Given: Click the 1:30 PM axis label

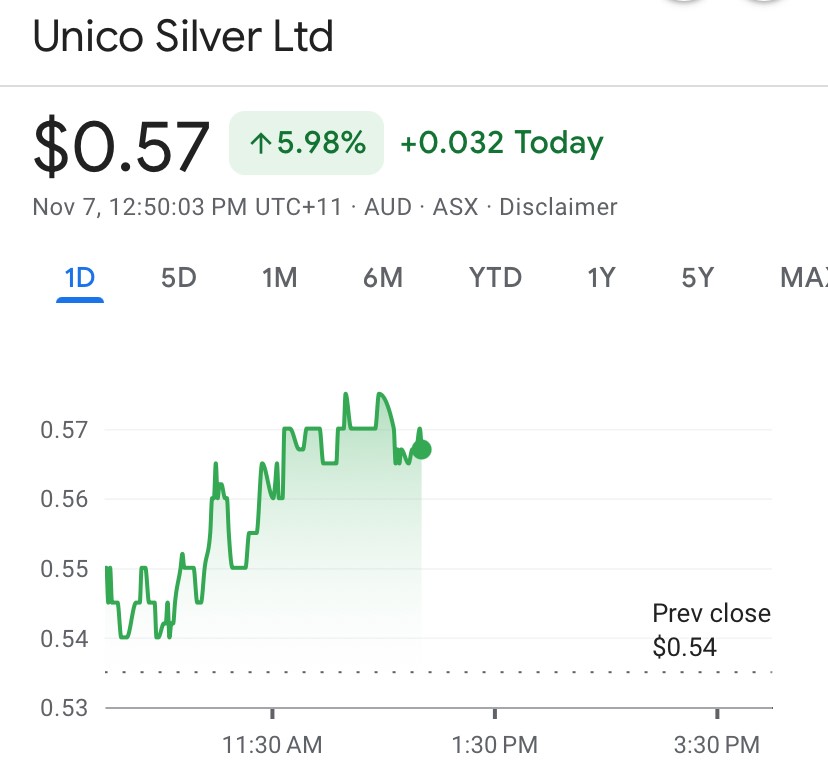Looking at the screenshot, I should (495, 745).
